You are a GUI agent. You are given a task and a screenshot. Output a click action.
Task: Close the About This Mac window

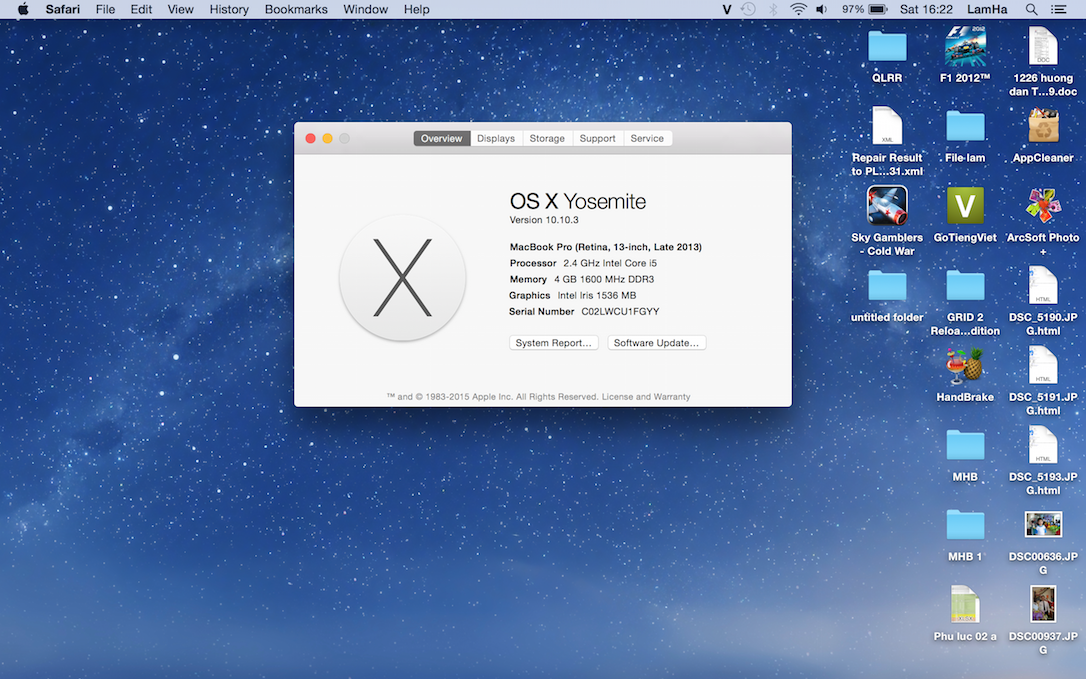click(310, 139)
